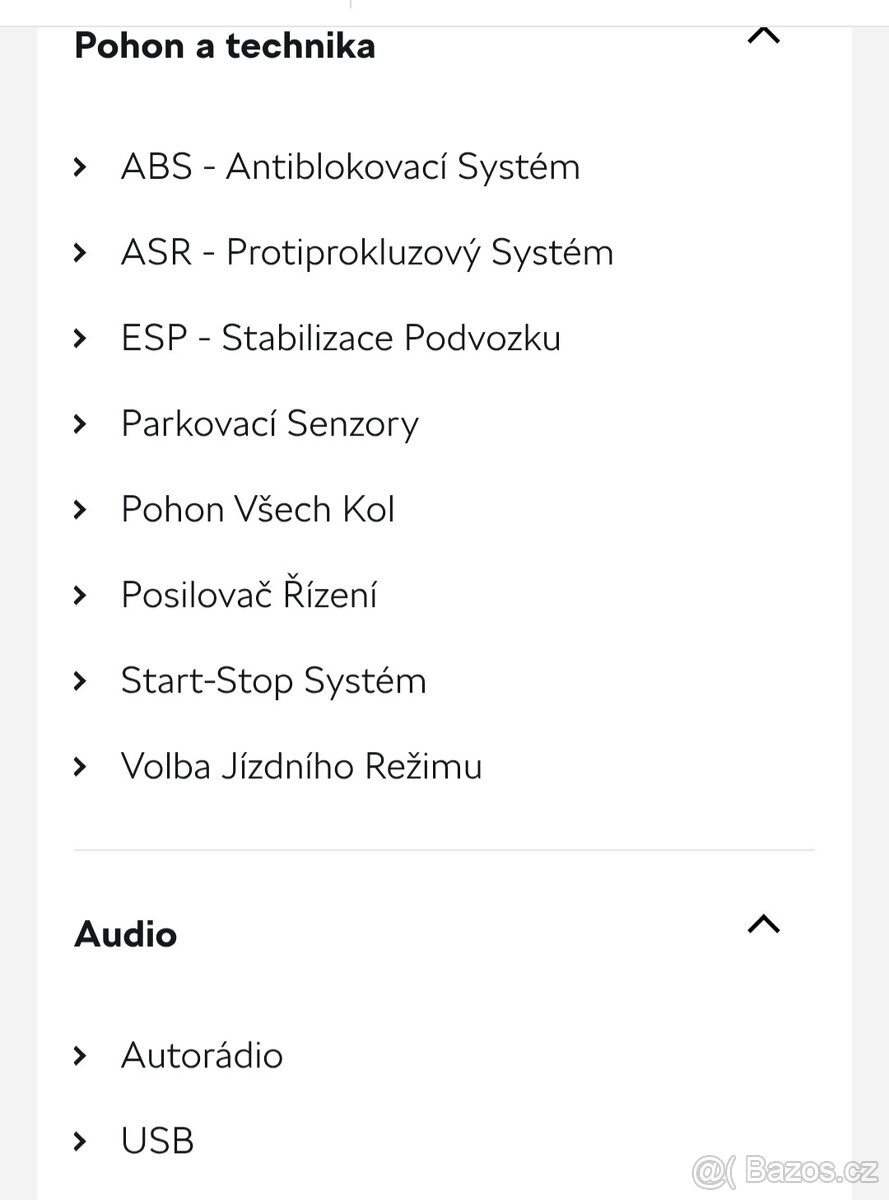Click the arrow beside ABS item
Screen dimensions: 889x1200
pyautogui.click(x=81, y=167)
